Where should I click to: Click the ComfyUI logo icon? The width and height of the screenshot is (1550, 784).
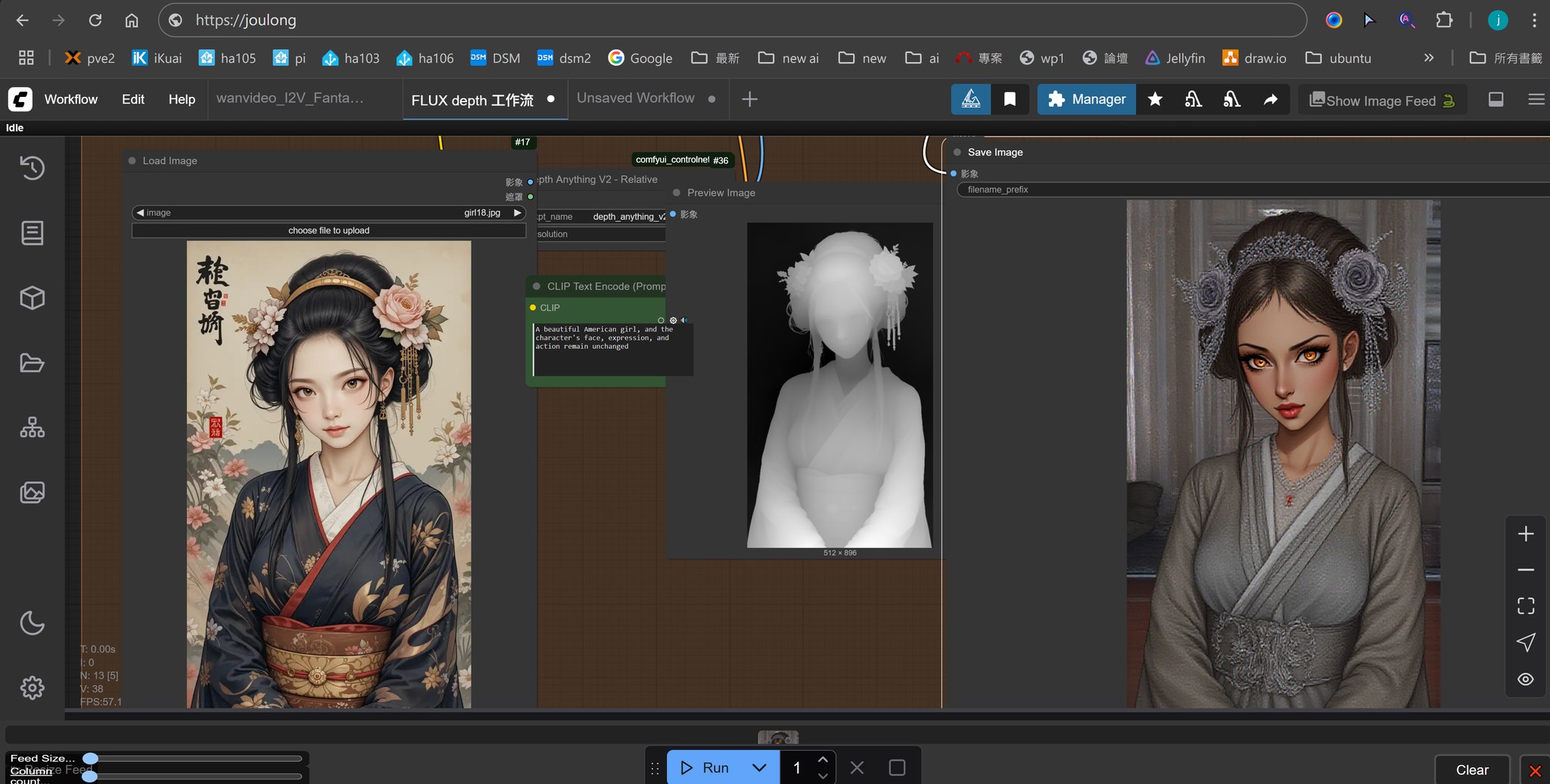click(x=20, y=99)
